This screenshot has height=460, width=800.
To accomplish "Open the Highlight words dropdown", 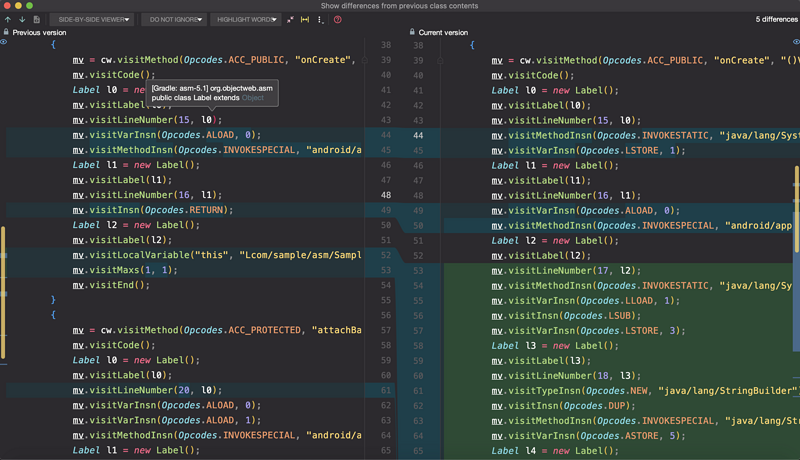I will [x=246, y=19].
